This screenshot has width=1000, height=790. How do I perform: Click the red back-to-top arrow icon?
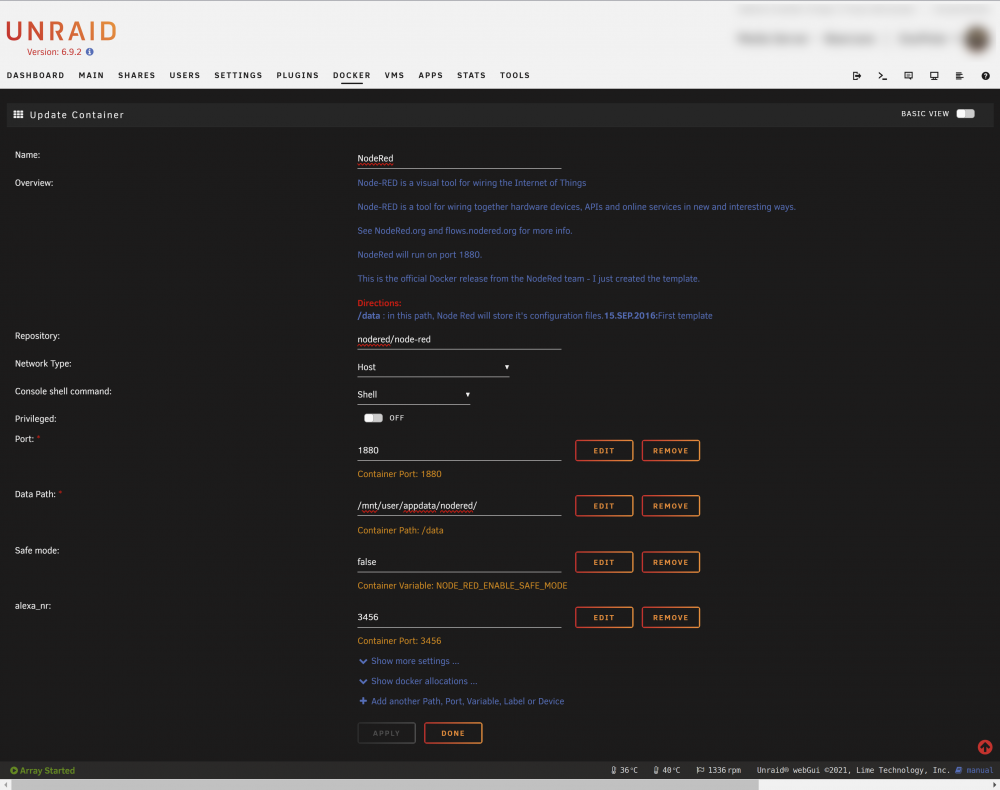tap(985, 747)
